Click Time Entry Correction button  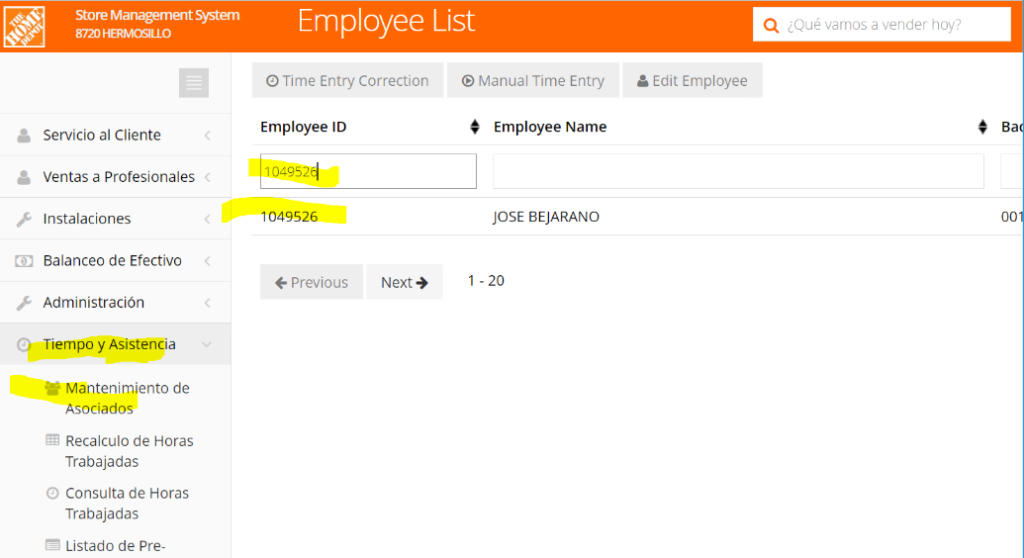click(347, 80)
